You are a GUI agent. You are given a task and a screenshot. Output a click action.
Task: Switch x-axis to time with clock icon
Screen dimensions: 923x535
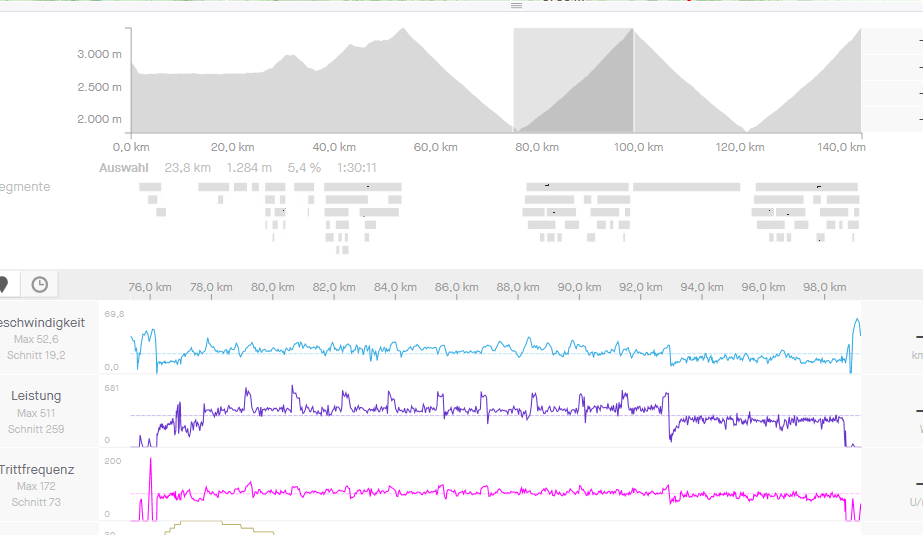[x=39, y=284]
